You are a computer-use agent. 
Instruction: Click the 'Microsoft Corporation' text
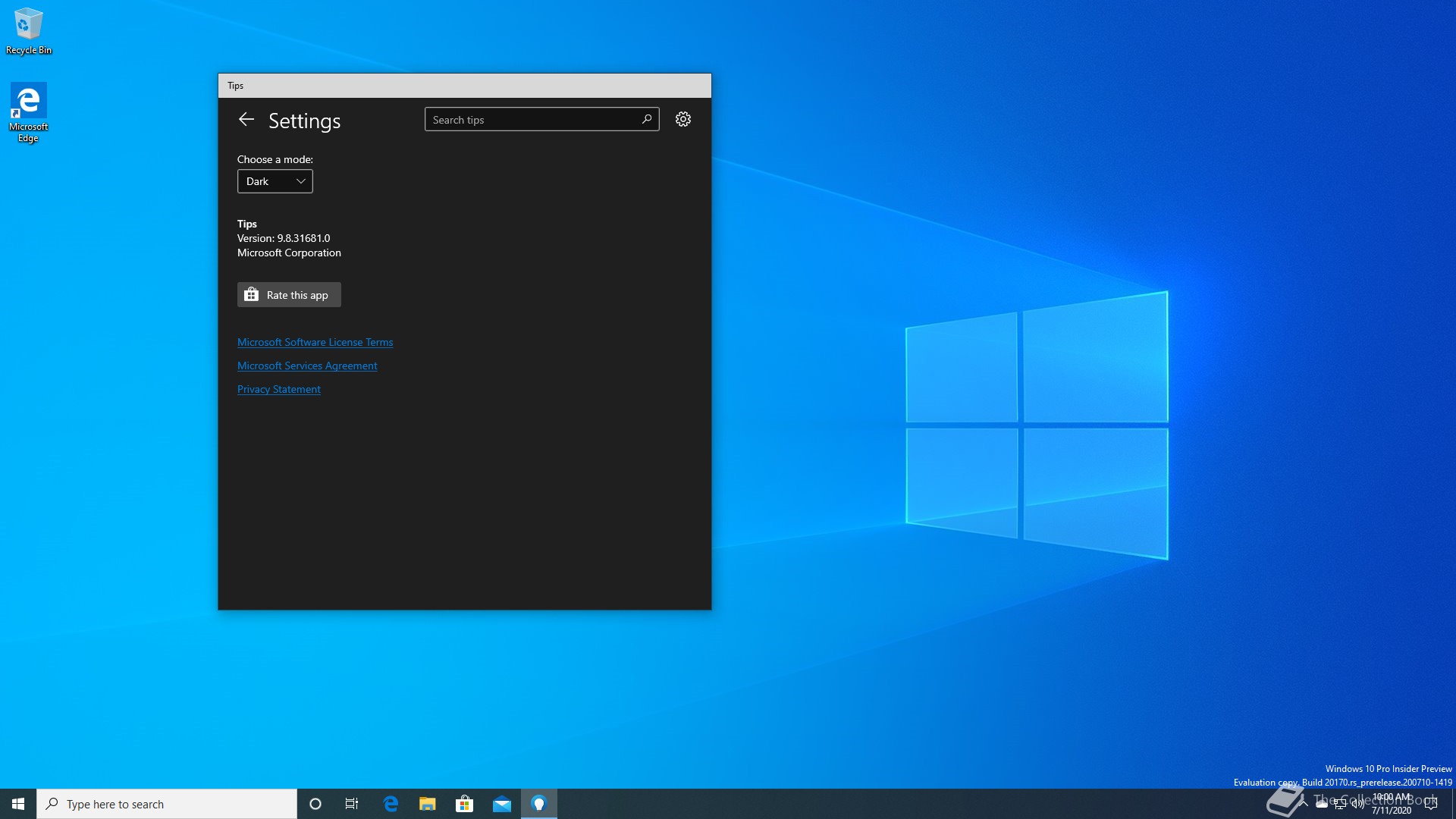(x=289, y=253)
